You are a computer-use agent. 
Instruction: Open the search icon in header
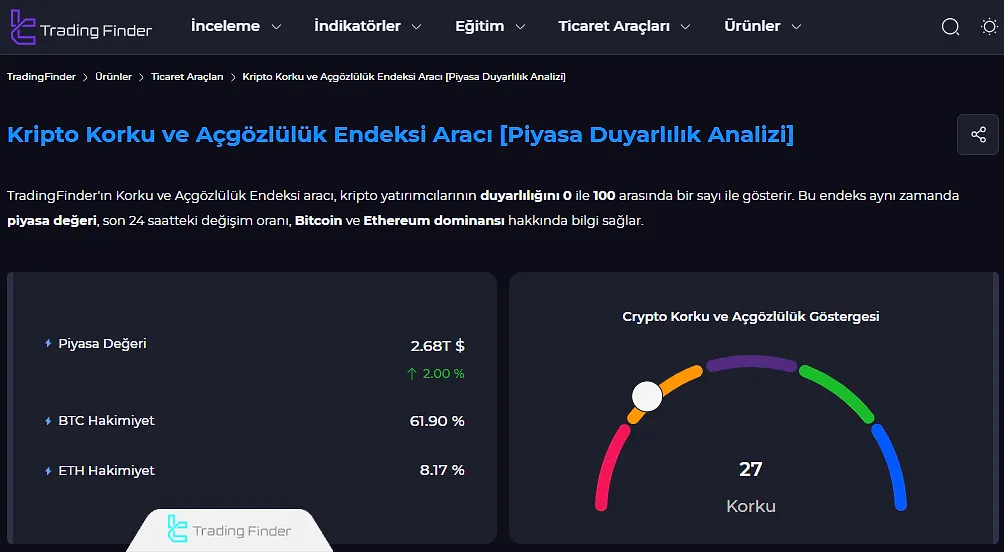point(950,26)
